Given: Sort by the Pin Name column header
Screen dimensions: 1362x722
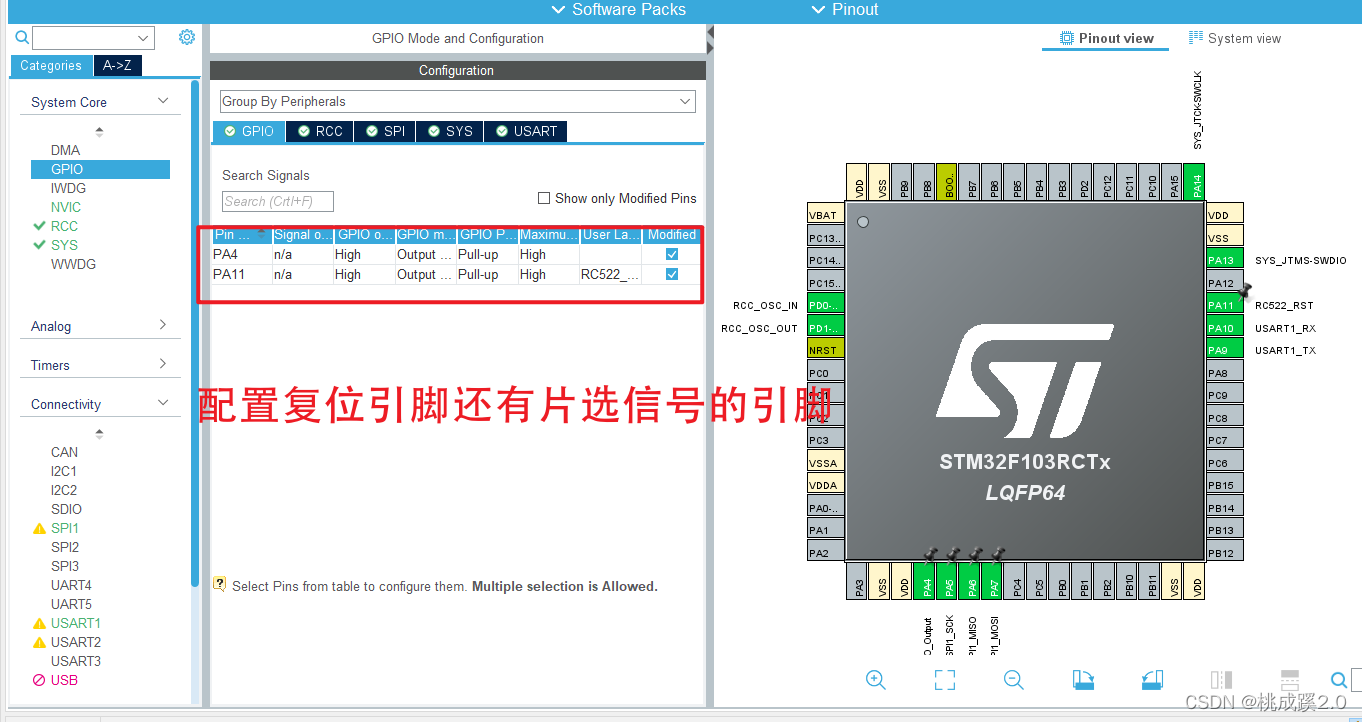Looking at the screenshot, I should click(241, 235).
